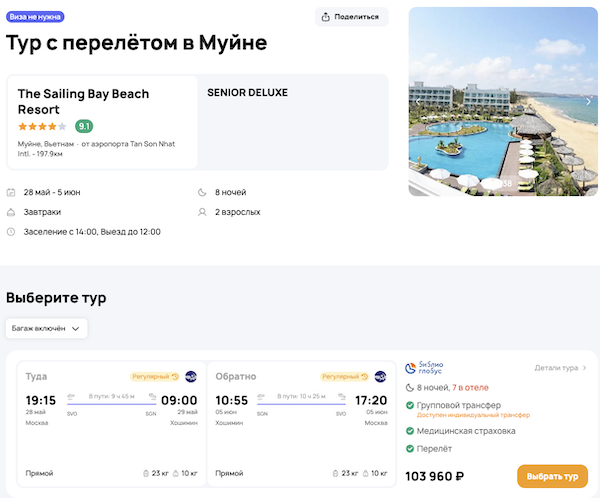The height and width of the screenshot is (498, 600).
Task: Select the SENIOR DELUXE room card
Action: [x=294, y=121]
